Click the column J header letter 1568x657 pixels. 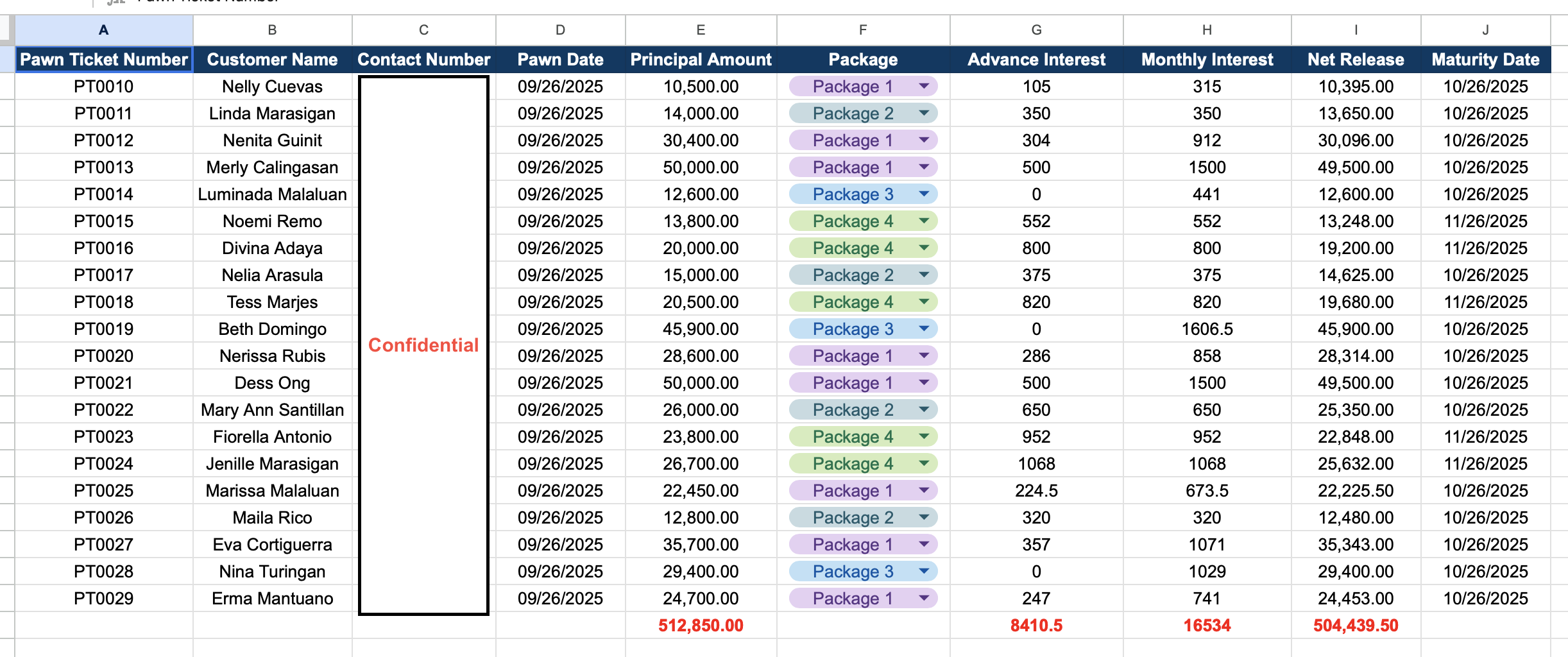tap(1485, 30)
